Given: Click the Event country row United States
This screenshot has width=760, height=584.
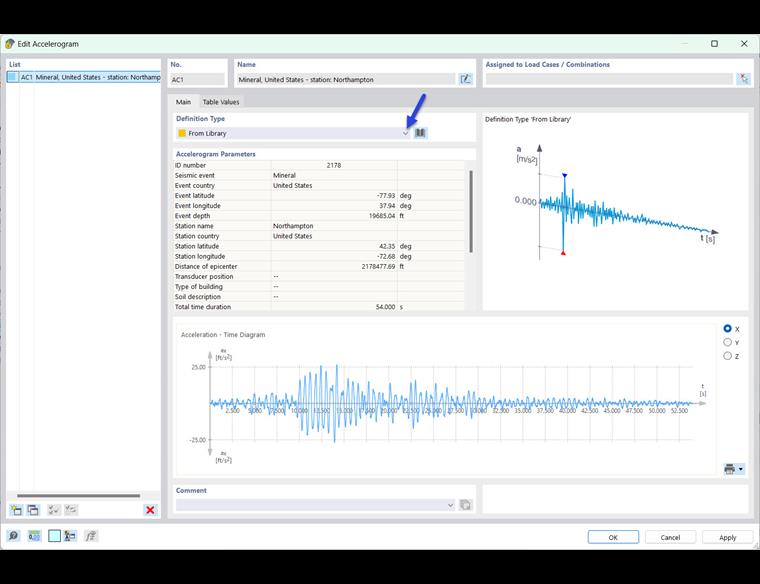Looking at the screenshot, I should point(318,186).
